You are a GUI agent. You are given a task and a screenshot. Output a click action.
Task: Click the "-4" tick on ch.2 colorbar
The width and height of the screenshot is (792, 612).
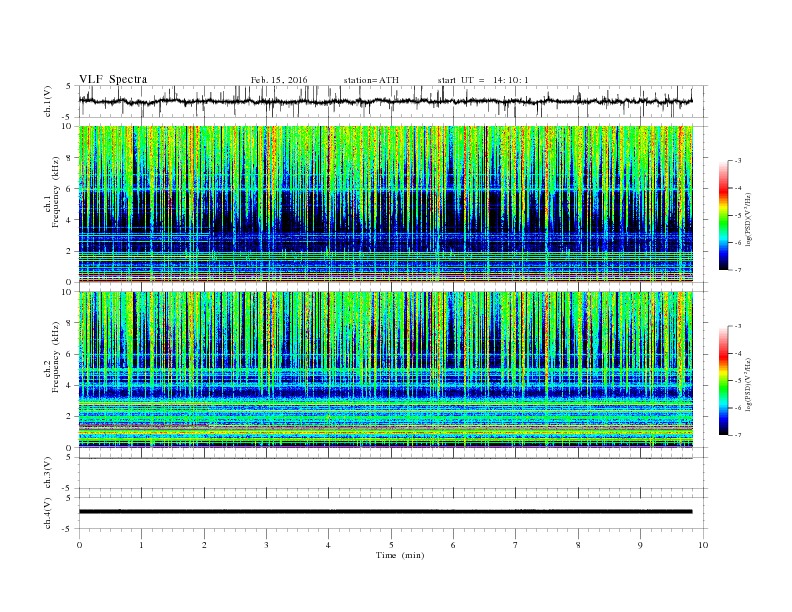click(738, 354)
